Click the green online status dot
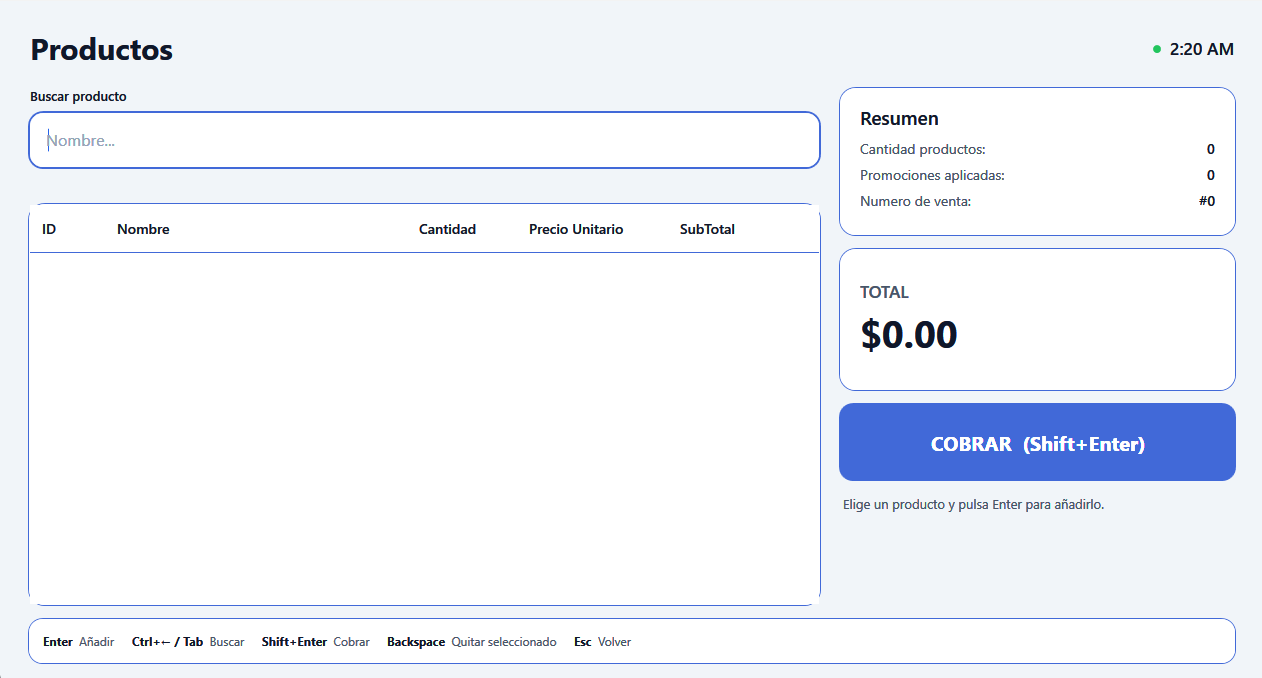The width and height of the screenshot is (1262, 678). pyautogui.click(x=1157, y=49)
